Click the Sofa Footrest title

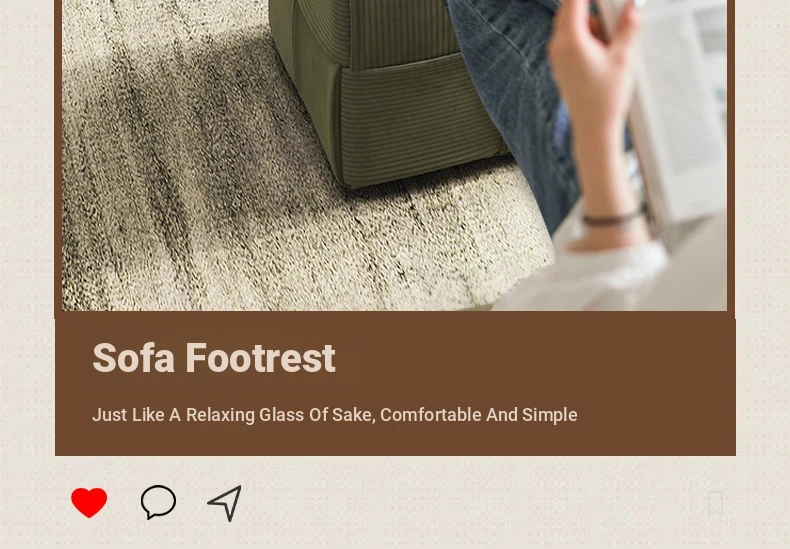pyautogui.click(x=214, y=358)
